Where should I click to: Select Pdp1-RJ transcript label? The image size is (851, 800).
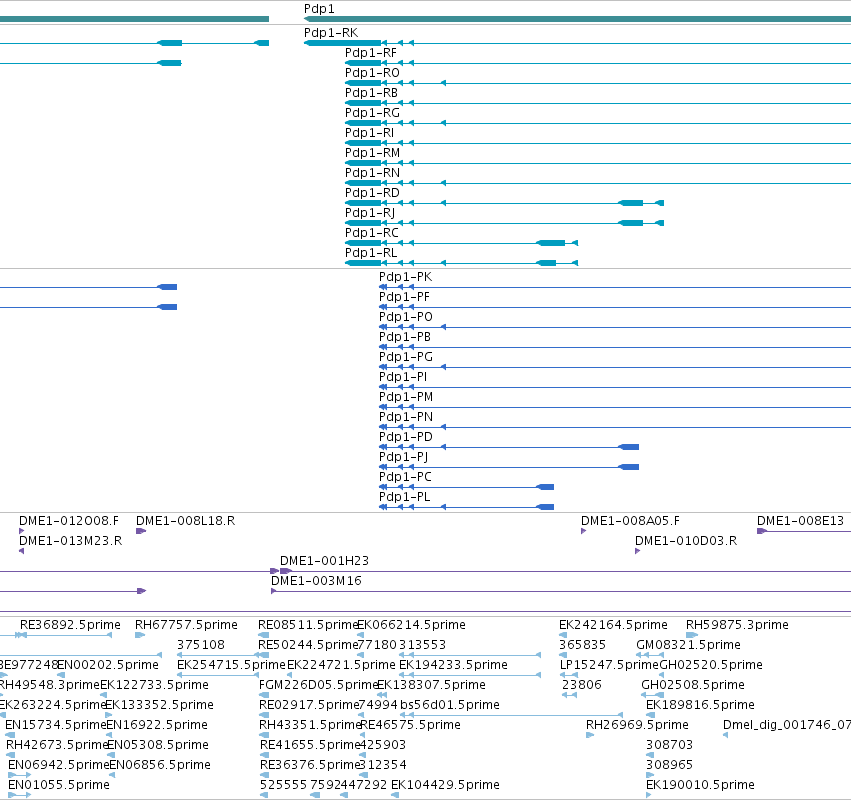pyautogui.click(x=370, y=213)
